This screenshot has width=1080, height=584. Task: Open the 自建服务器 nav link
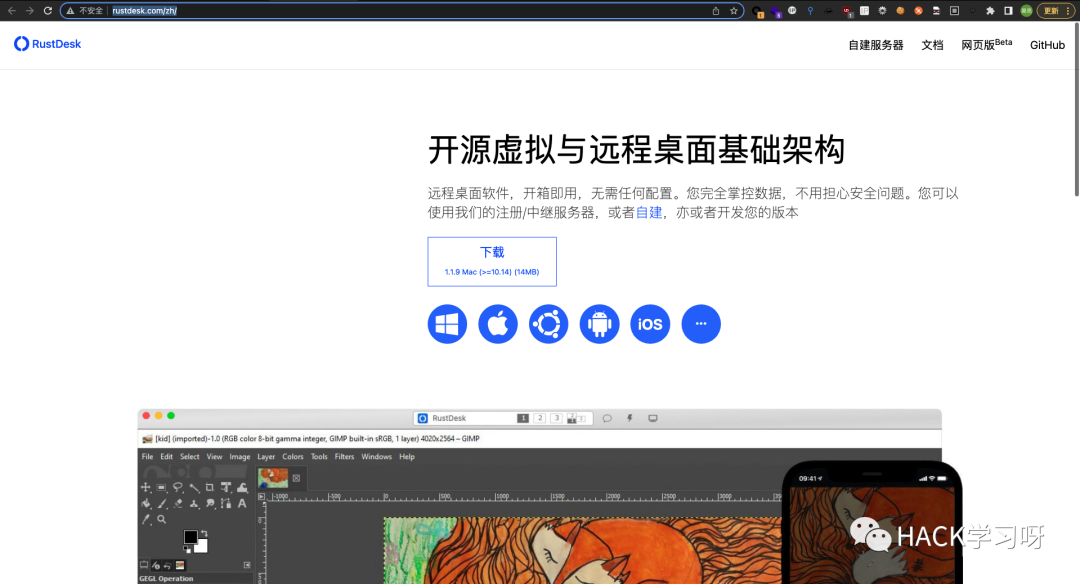(x=875, y=45)
